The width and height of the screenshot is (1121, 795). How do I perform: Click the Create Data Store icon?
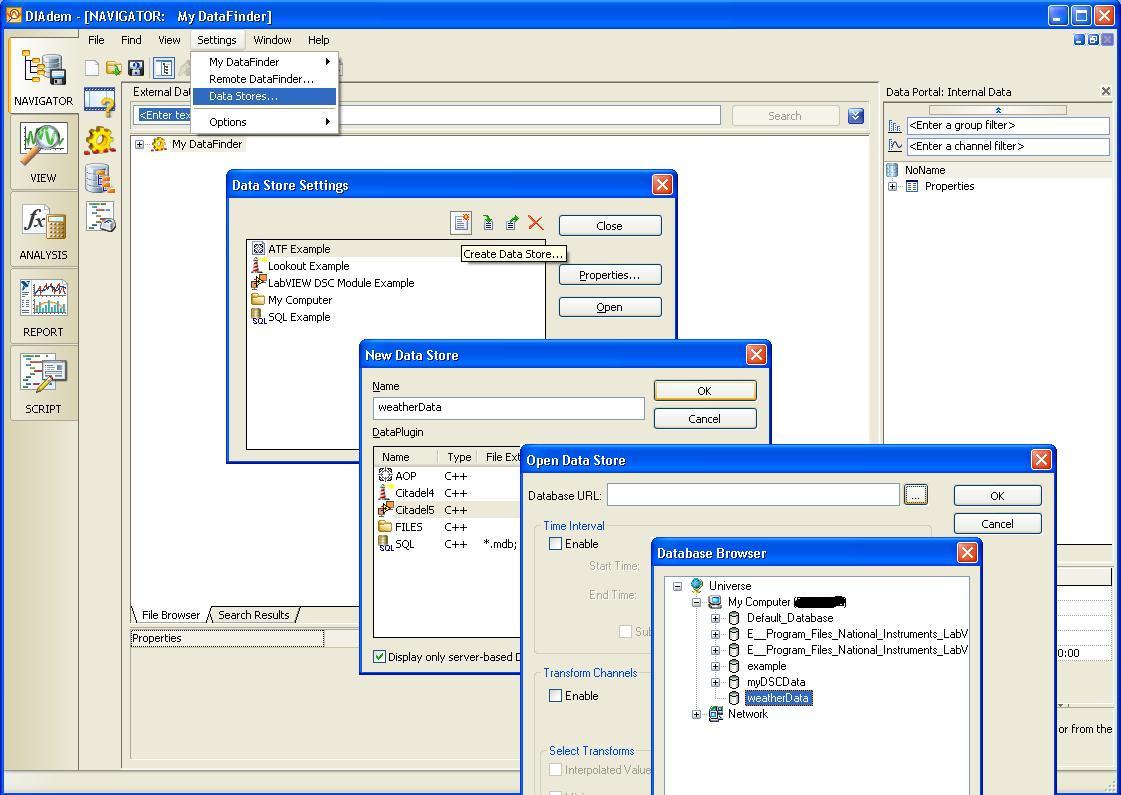(461, 223)
